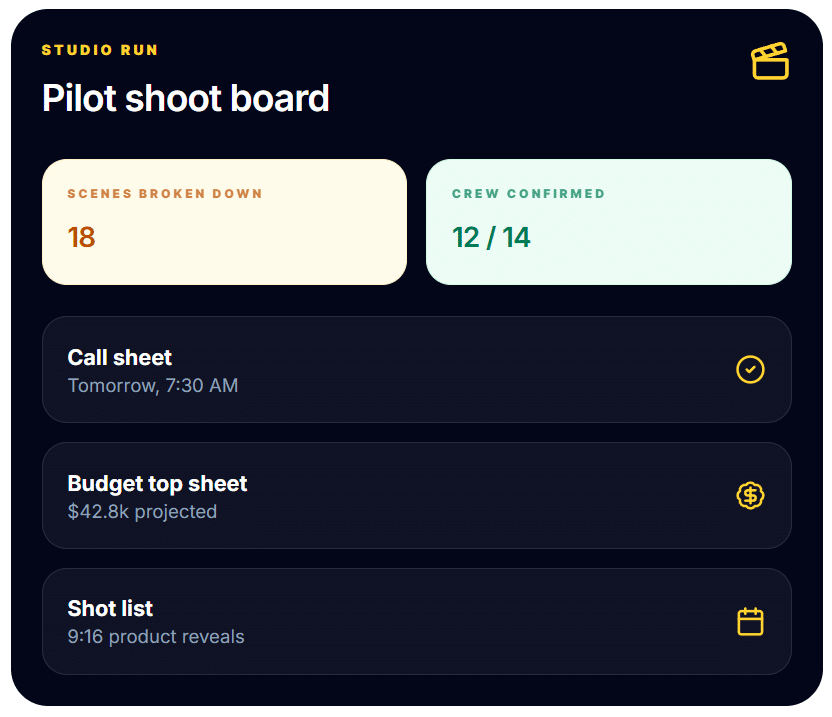Select the Scenes Broken Down card
The image size is (832, 717).
click(224, 222)
